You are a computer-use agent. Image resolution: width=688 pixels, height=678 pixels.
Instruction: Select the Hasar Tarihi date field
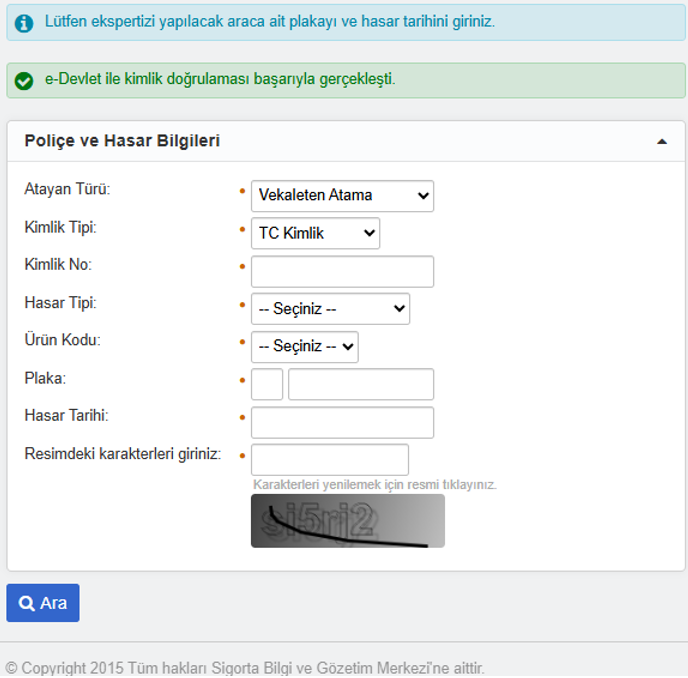pos(342,422)
